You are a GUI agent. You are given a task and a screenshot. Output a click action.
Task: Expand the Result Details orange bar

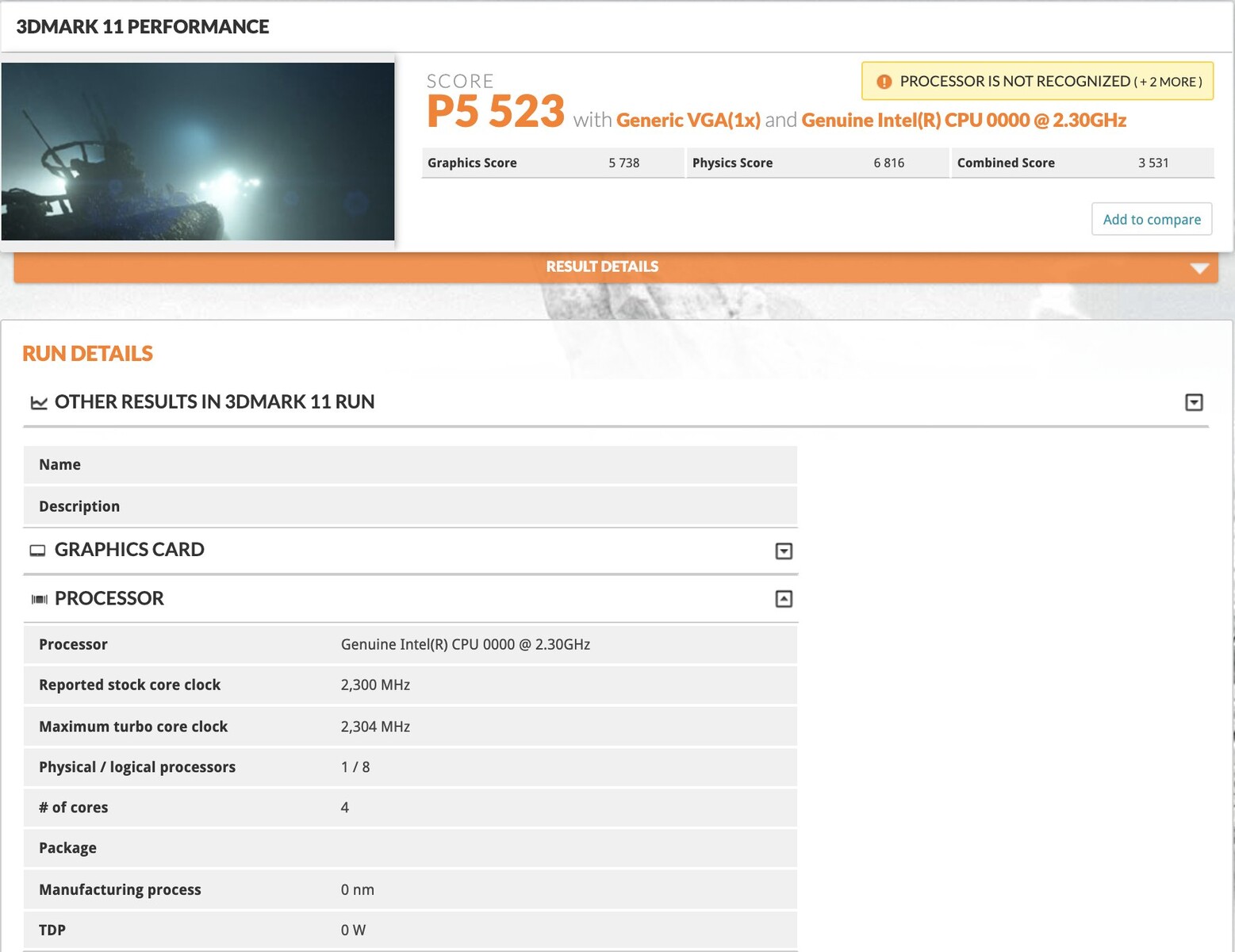click(616, 267)
